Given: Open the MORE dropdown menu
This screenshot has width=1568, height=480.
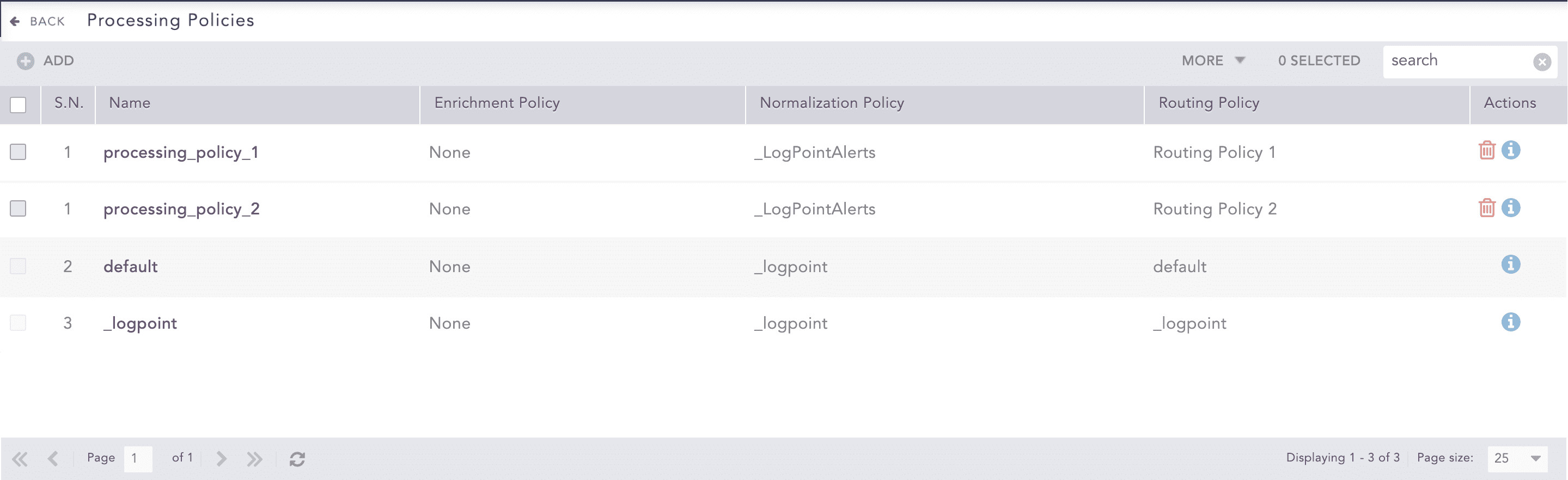Looking at the screenshot, I should [x=1211, y=61].
